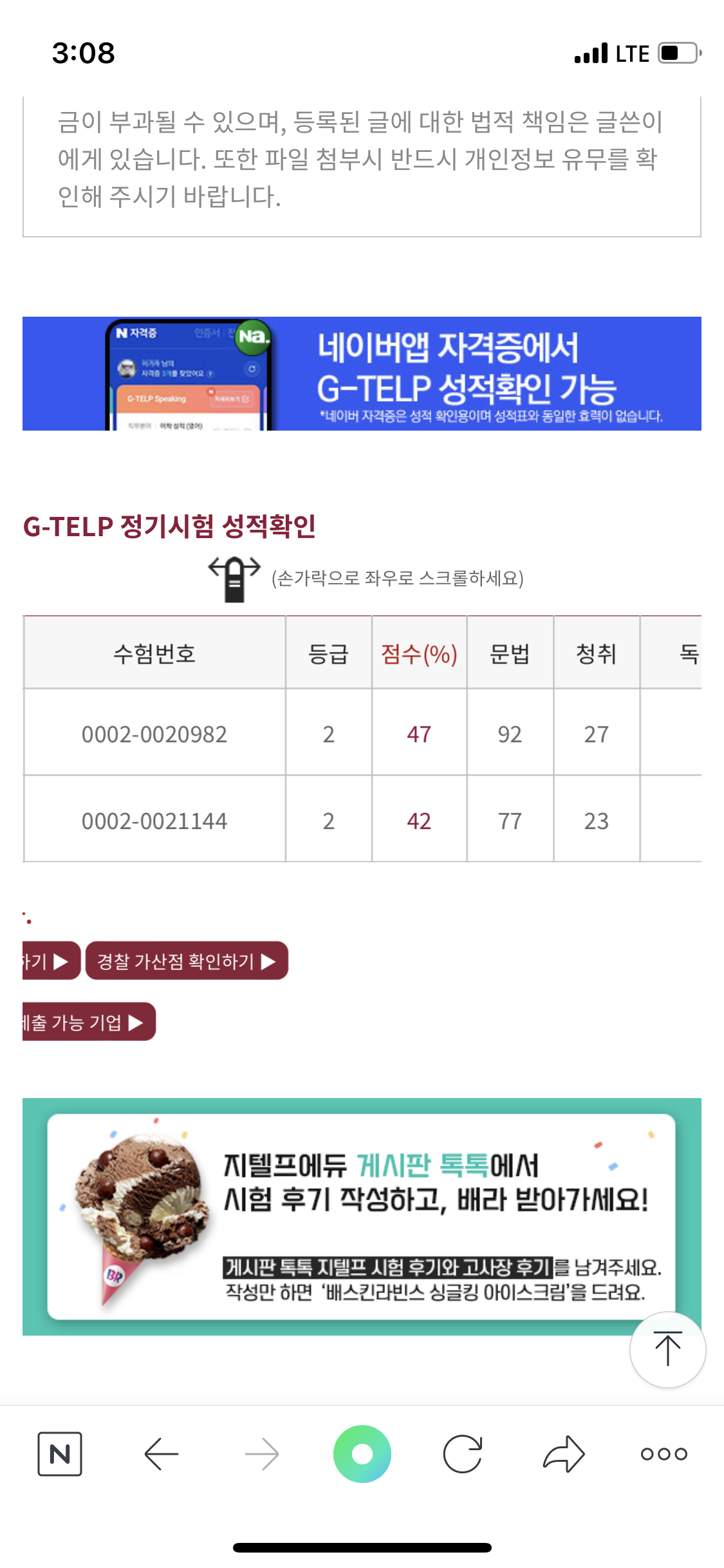The height and width of the screenshot is (1568, 724).
Task: Tap the scroll-to-top arrow button
Action: pyautogui.click(x=667, y=1349)
